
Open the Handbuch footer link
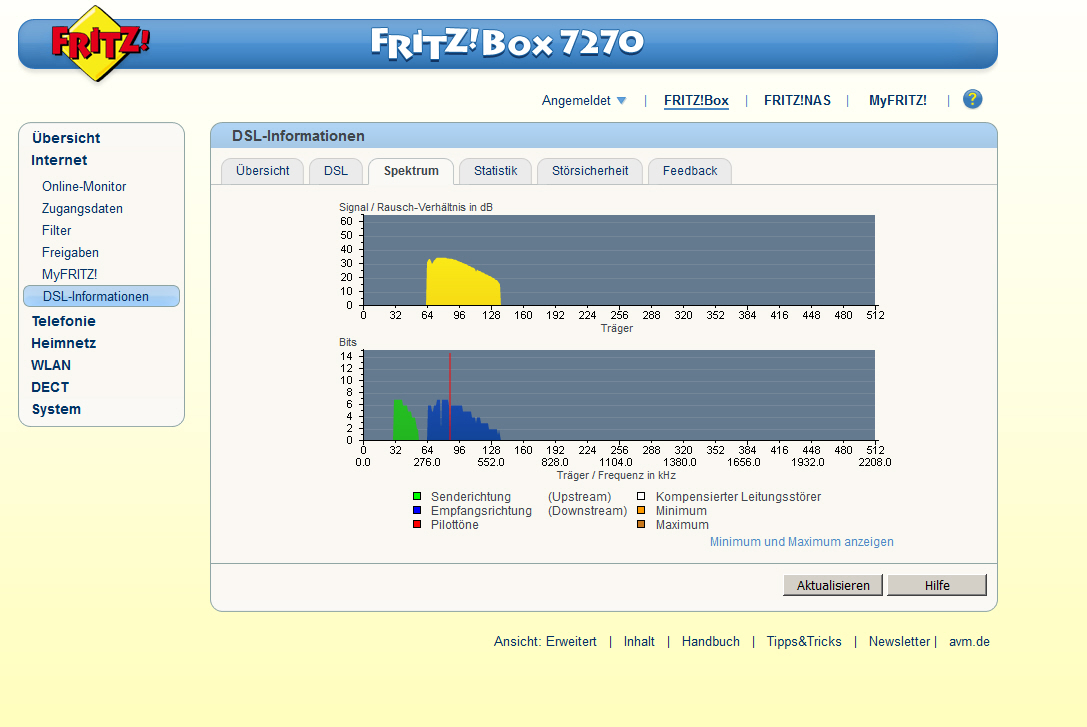click(711, 641)
